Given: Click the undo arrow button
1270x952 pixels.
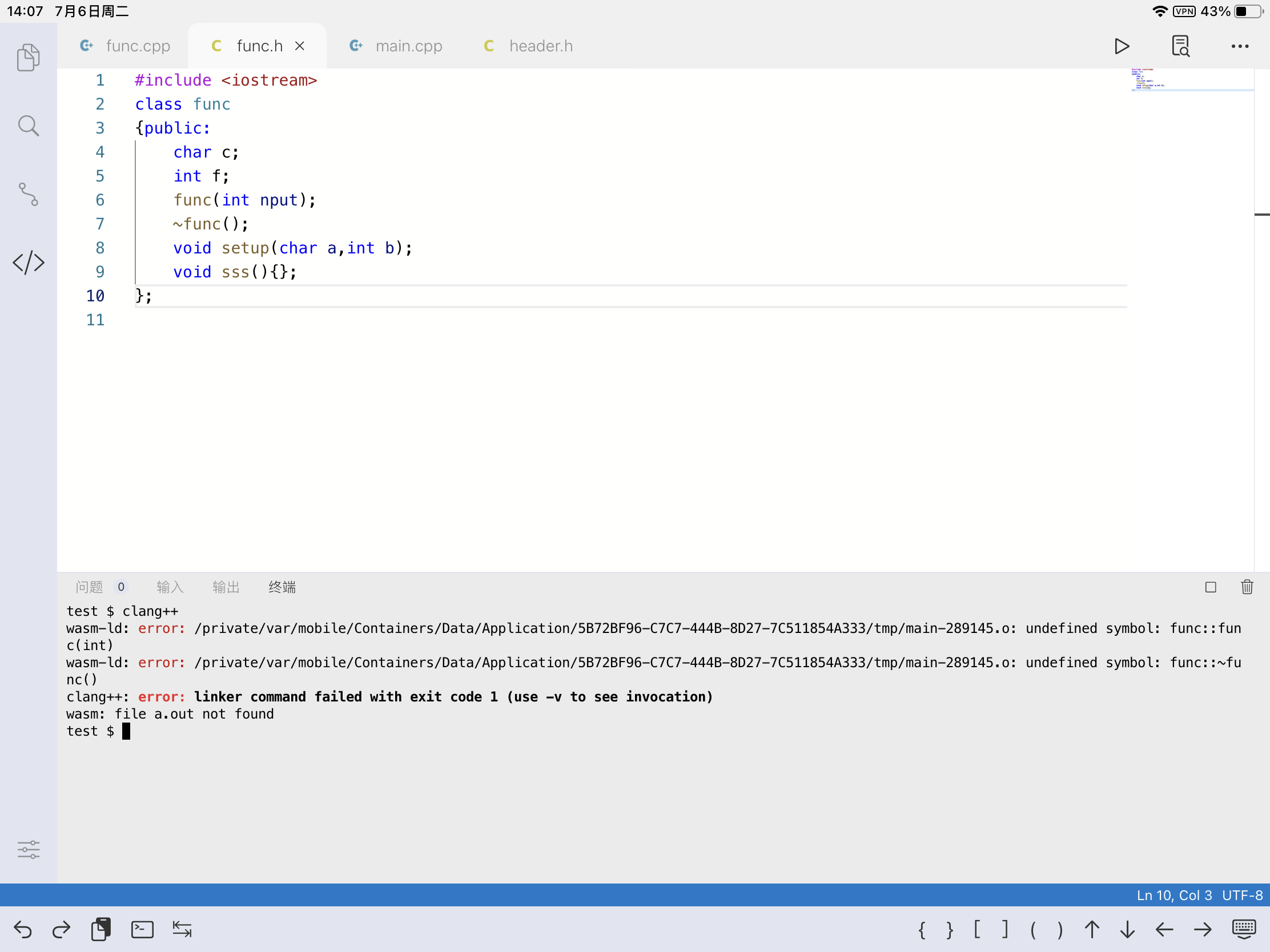Looking at the screenshot, I should (23, 929).
